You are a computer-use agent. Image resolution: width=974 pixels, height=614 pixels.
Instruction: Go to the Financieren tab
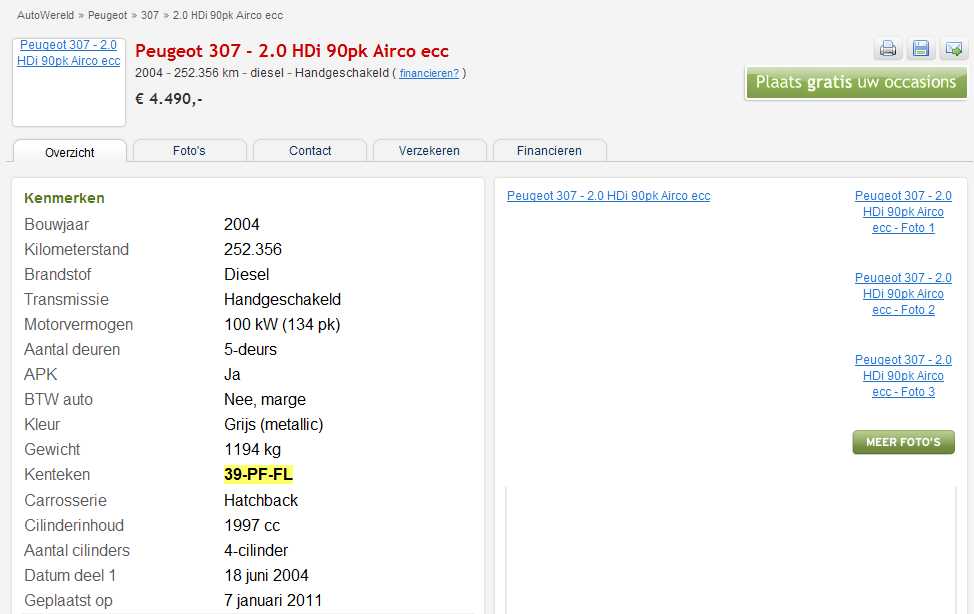click(x=549, y=151)
